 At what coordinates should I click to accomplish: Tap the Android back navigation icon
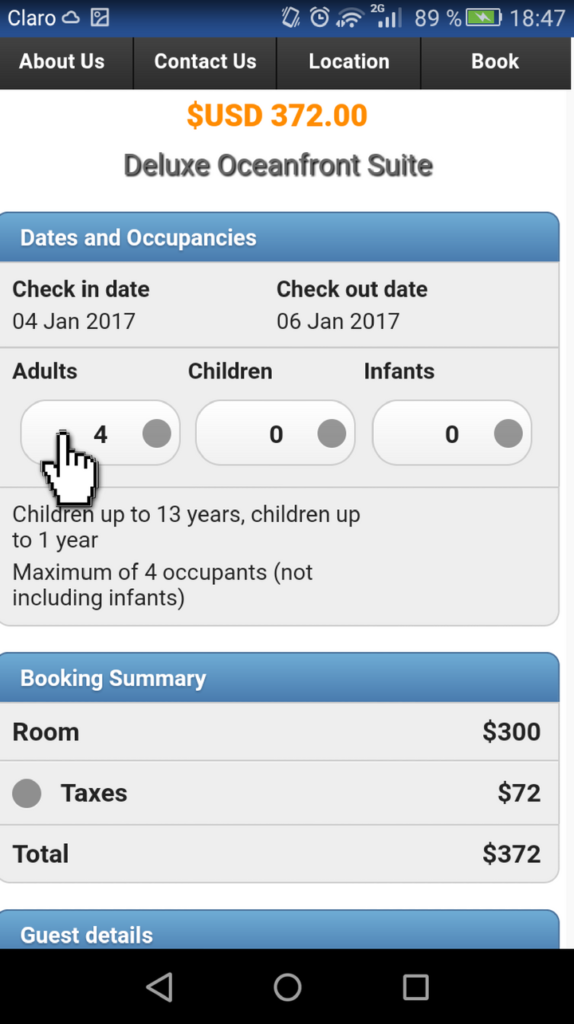point(159,986)
